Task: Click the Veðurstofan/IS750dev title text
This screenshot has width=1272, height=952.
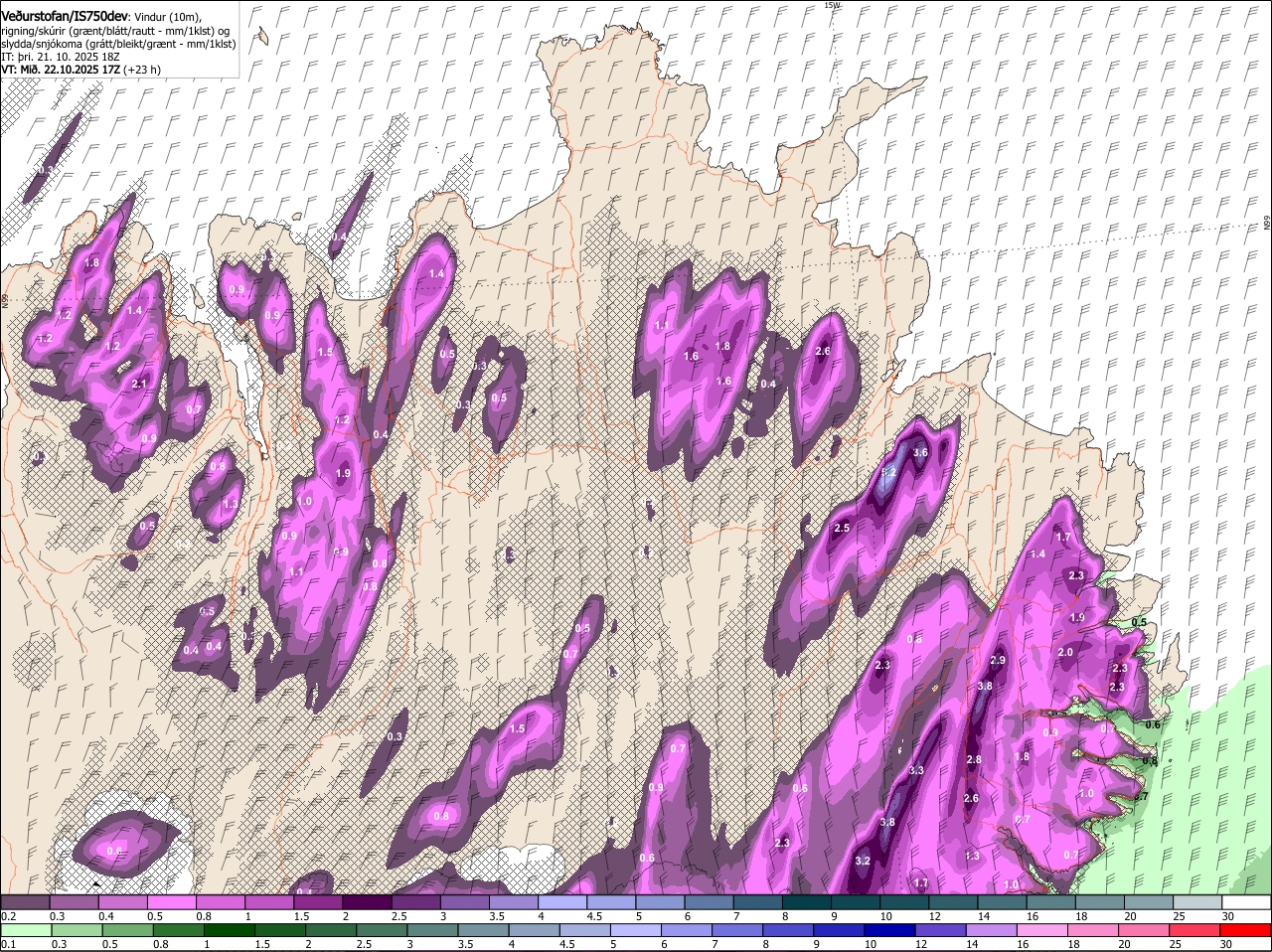Action: (65, 16)
